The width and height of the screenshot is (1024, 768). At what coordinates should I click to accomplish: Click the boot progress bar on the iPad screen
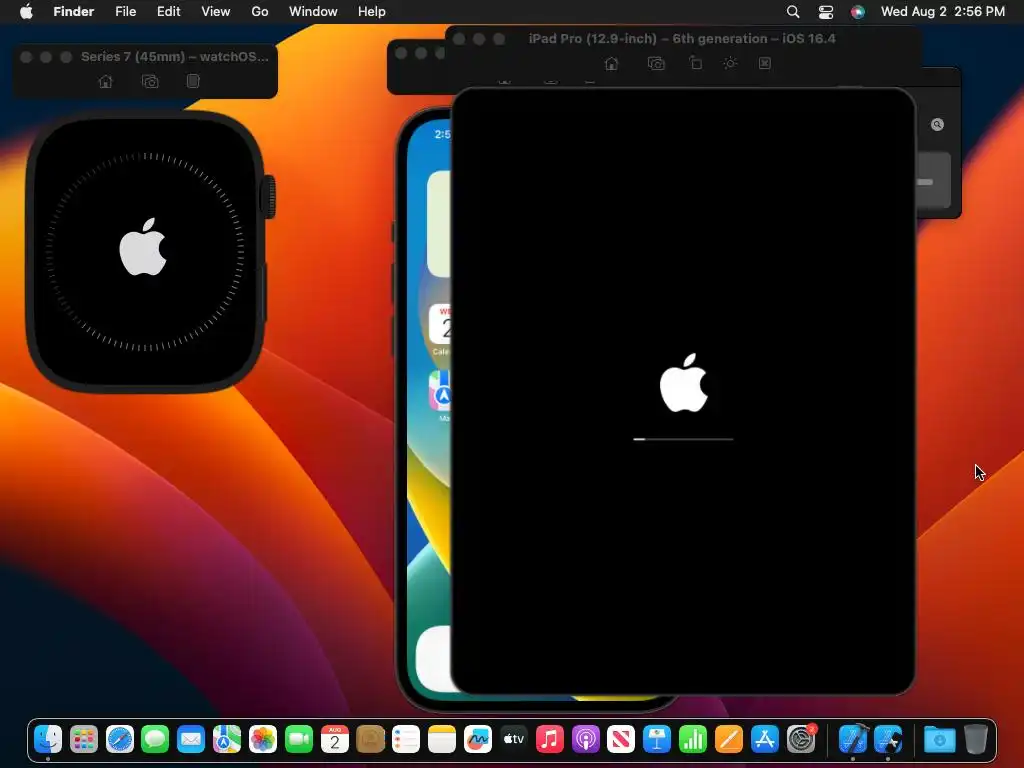(683, 439)
